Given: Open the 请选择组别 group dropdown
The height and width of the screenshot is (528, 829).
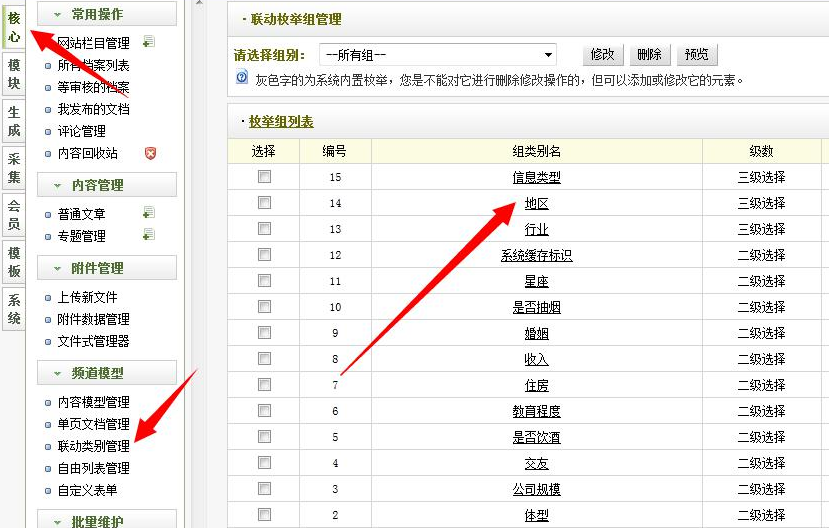Looking at the screenshot, I should coord(438,55).
